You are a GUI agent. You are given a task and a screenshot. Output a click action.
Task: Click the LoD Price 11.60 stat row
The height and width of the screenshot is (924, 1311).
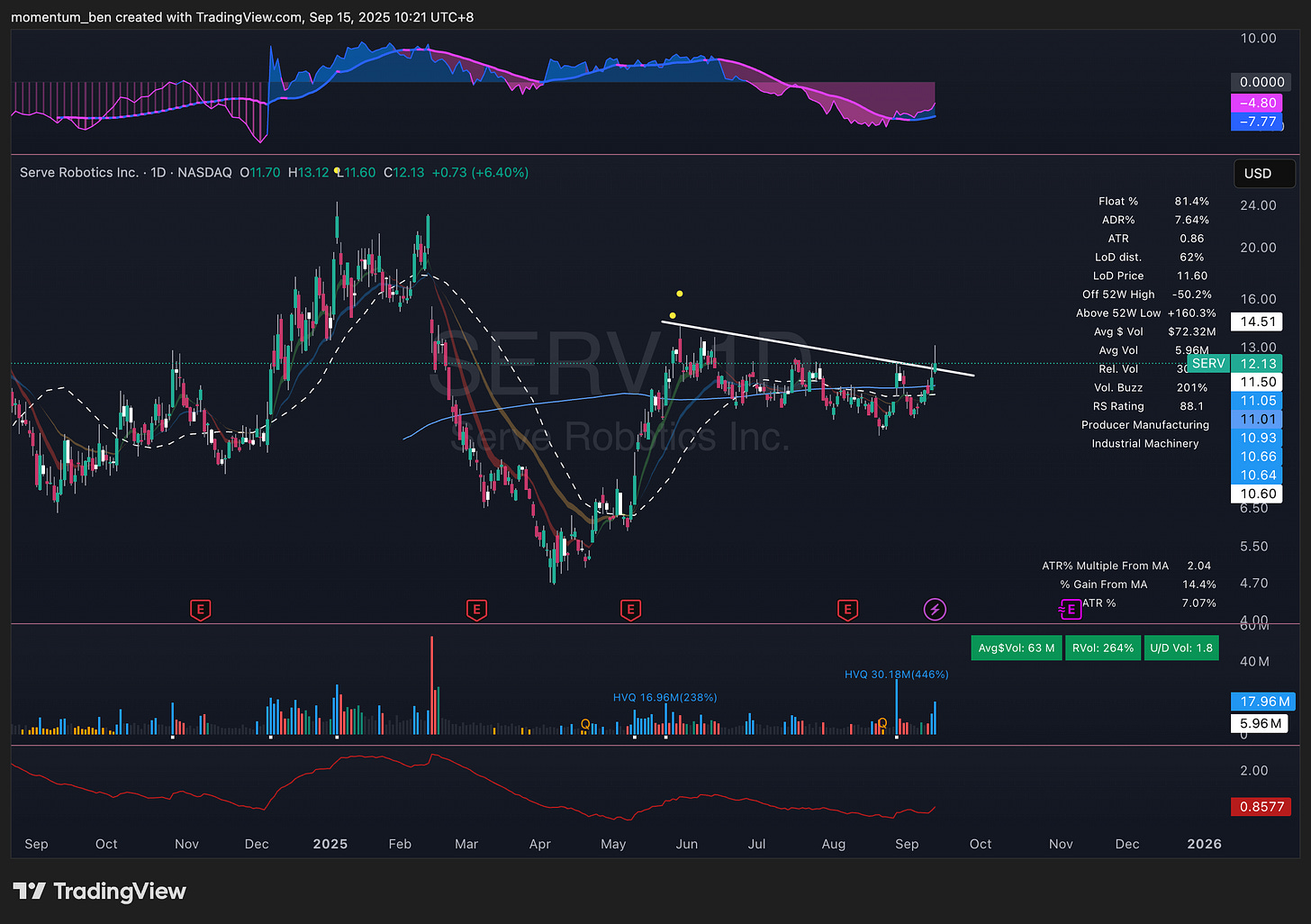[x=1150, y=276]
